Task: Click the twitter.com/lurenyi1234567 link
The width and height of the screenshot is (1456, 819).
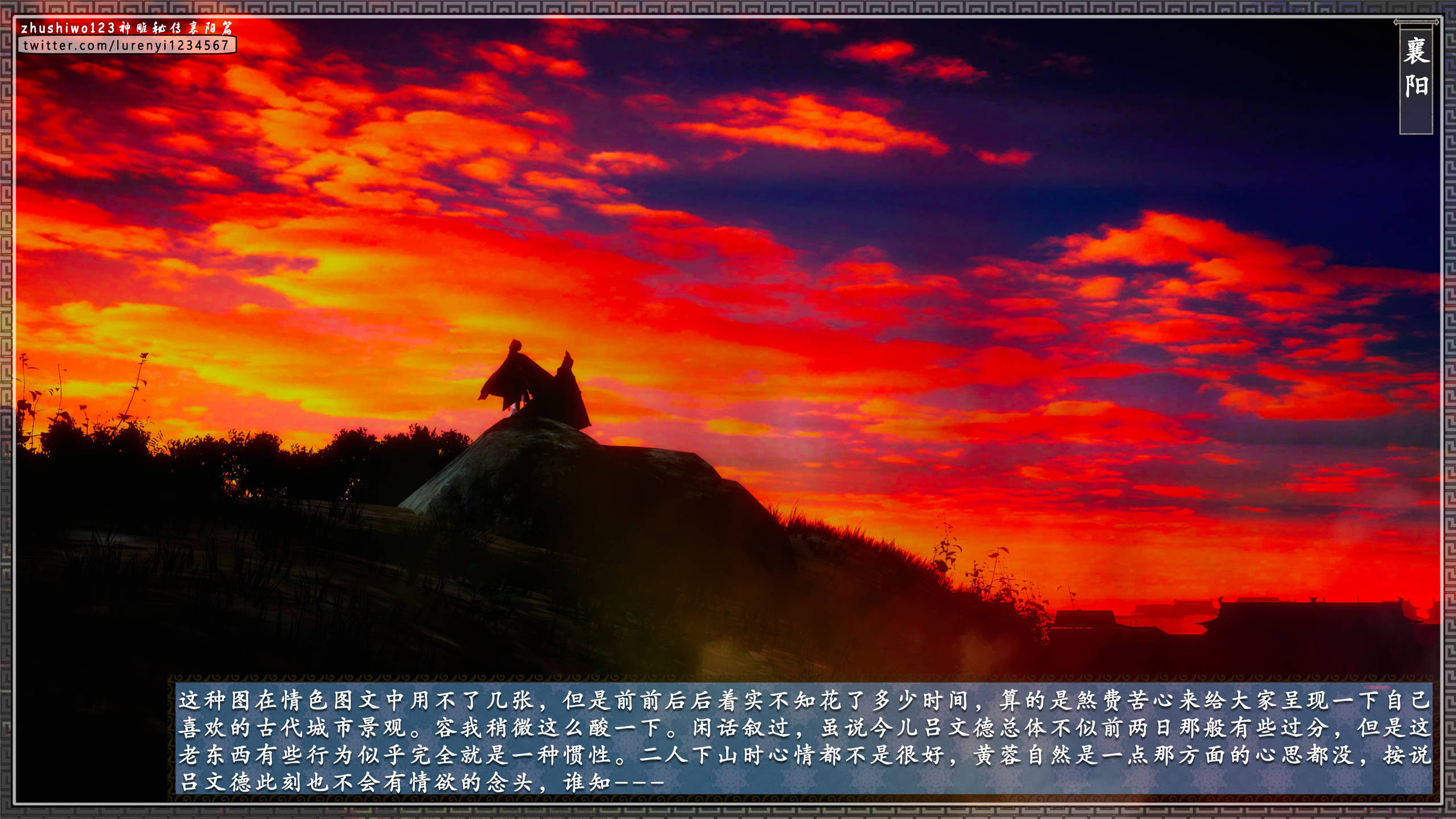Action: pos(126,45)
